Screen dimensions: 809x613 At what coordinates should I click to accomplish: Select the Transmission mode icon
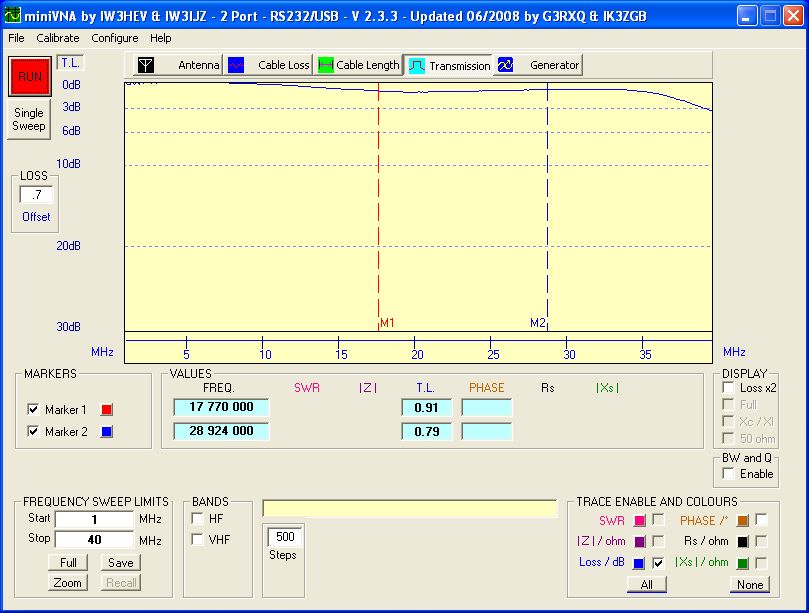point(417,66)
